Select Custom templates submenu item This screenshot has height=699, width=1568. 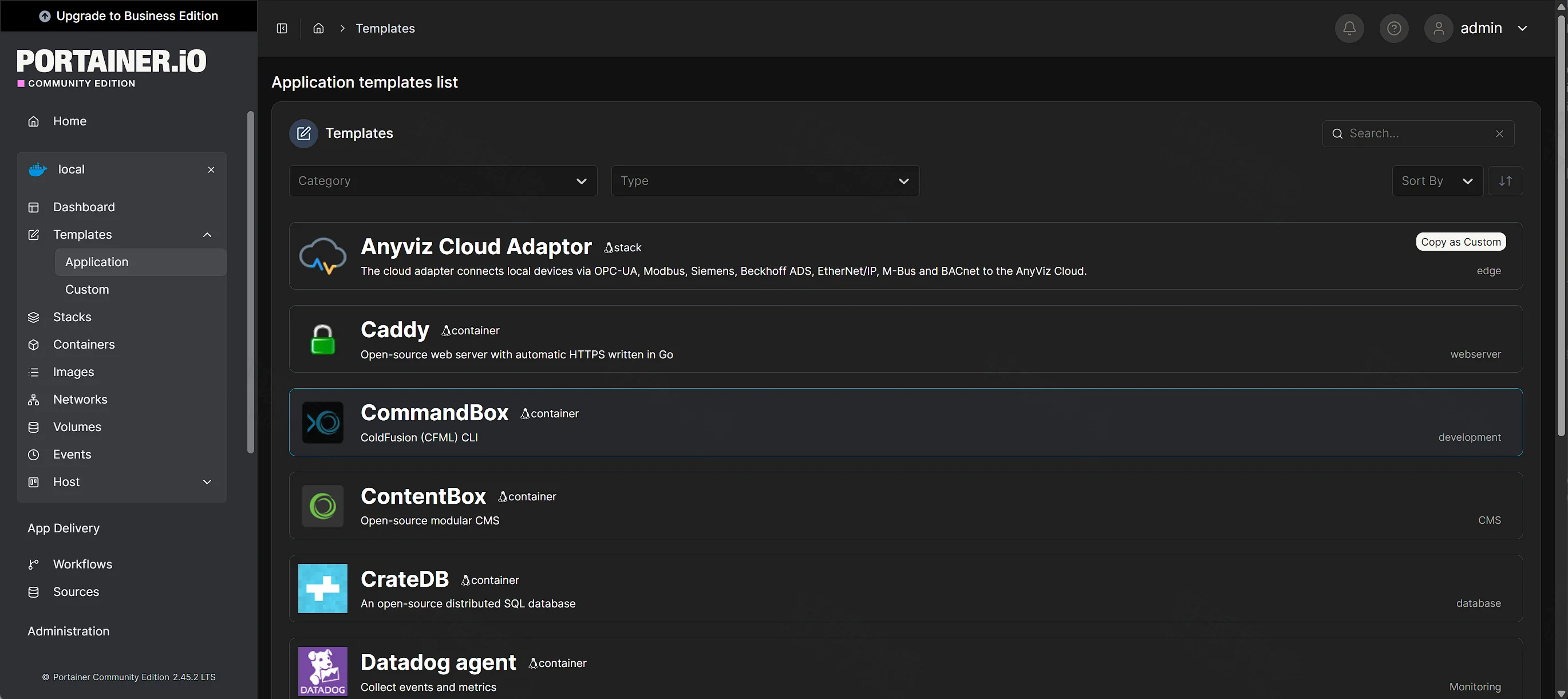coord(140,289)
